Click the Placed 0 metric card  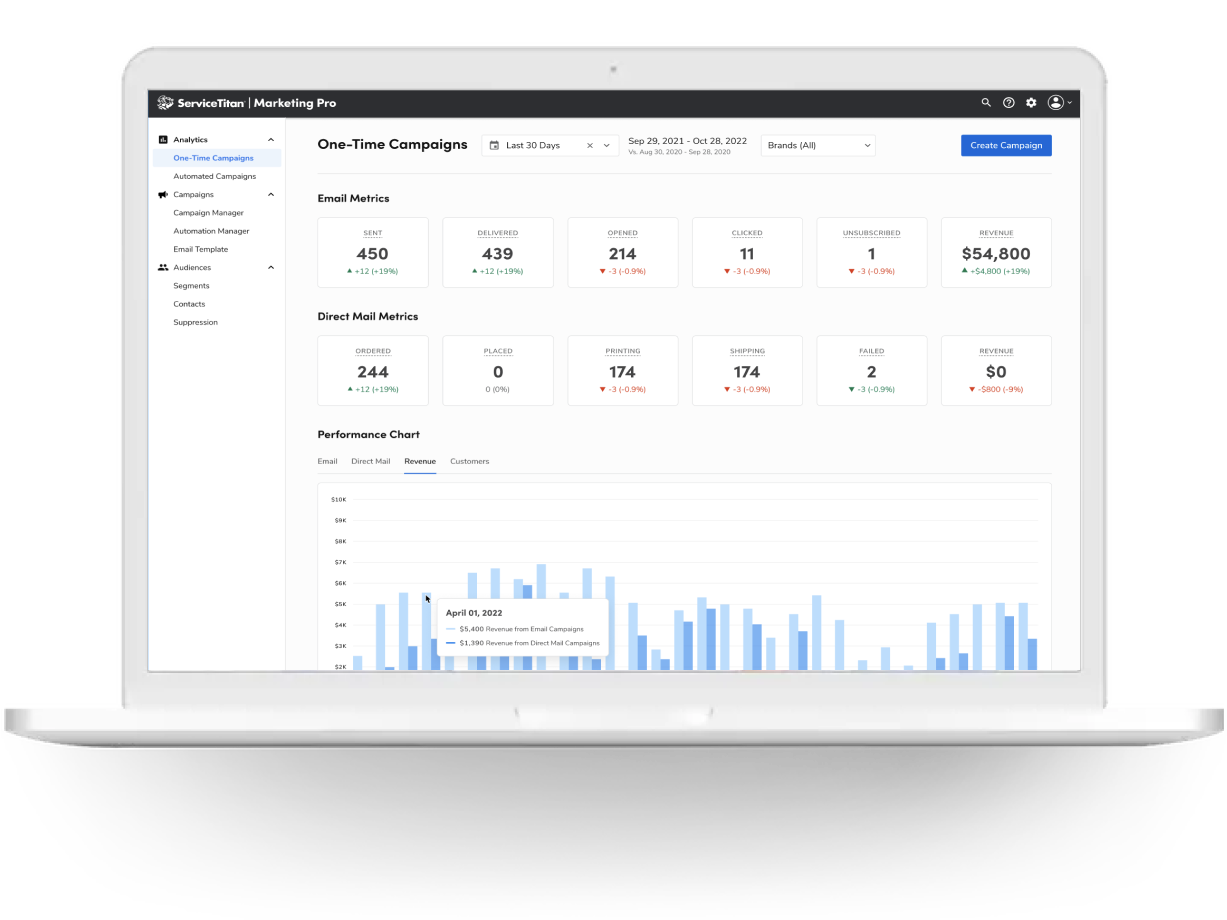(x=498, y=371)
